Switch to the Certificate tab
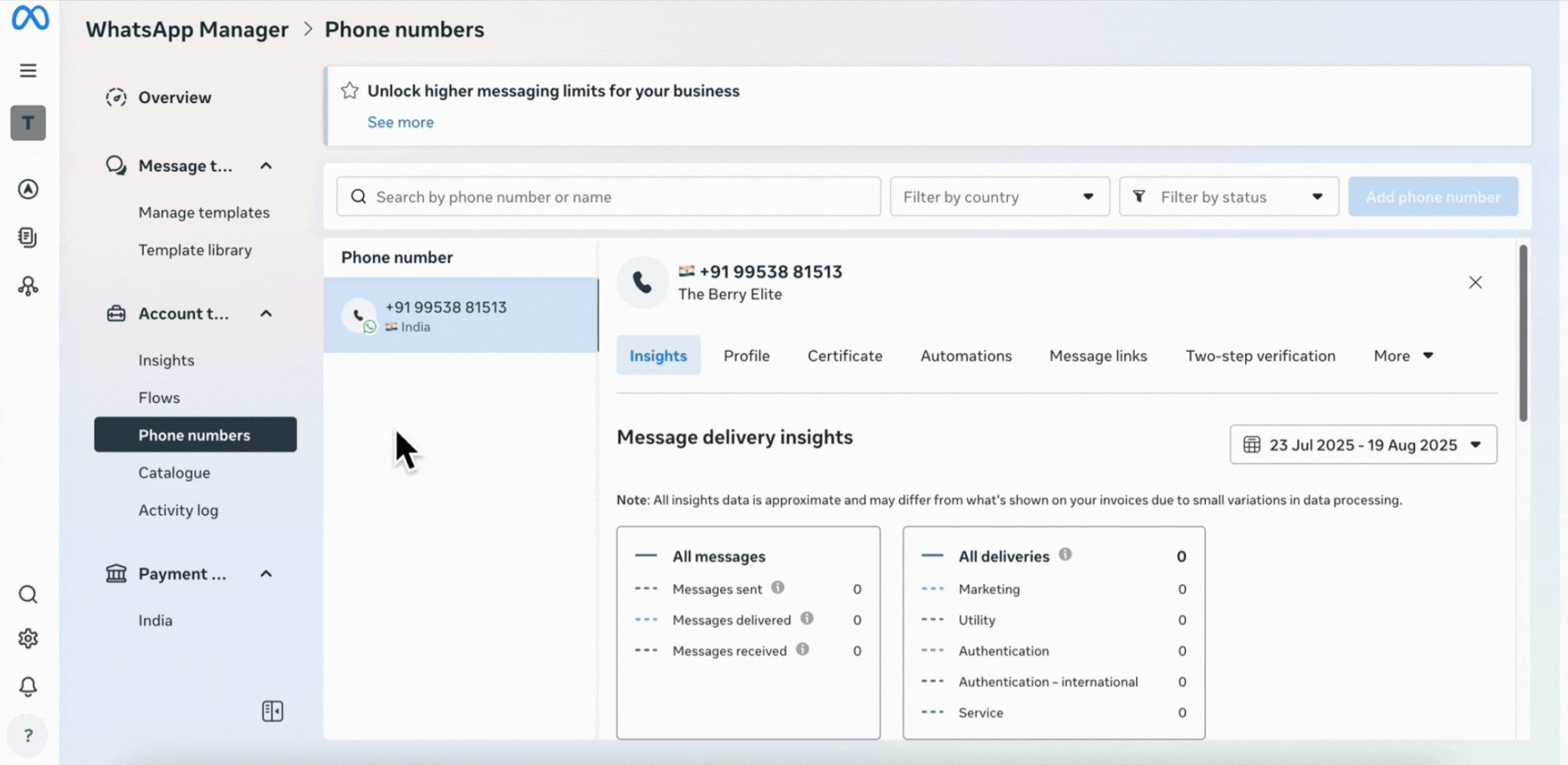 click(x=845, y=355)
